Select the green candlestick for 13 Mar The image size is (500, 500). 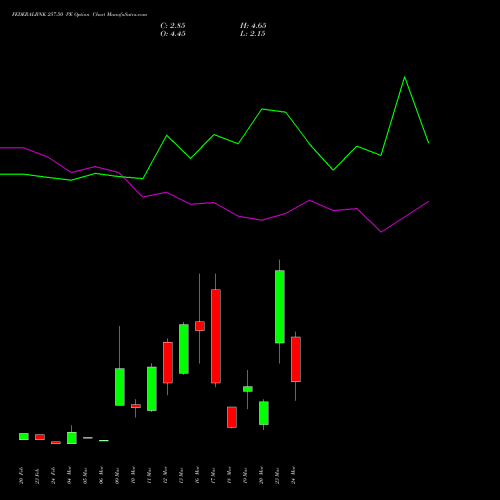184,349
